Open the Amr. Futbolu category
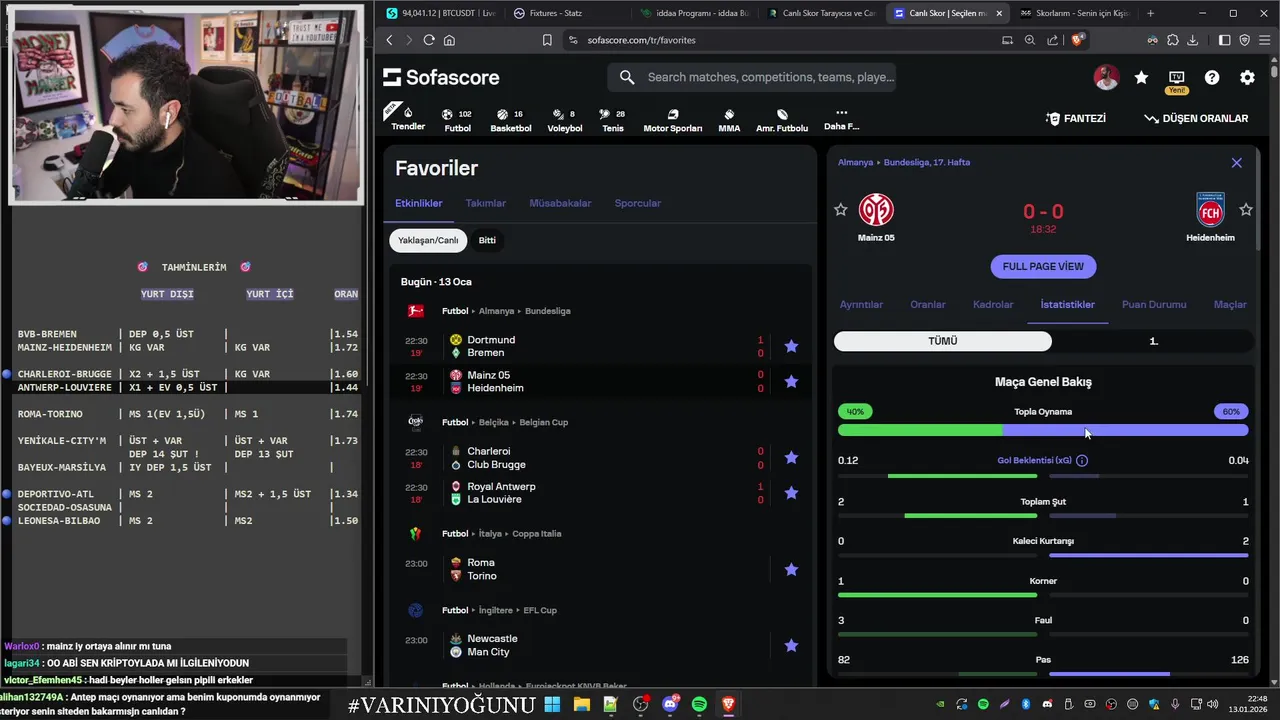 [x=782, y=120]
